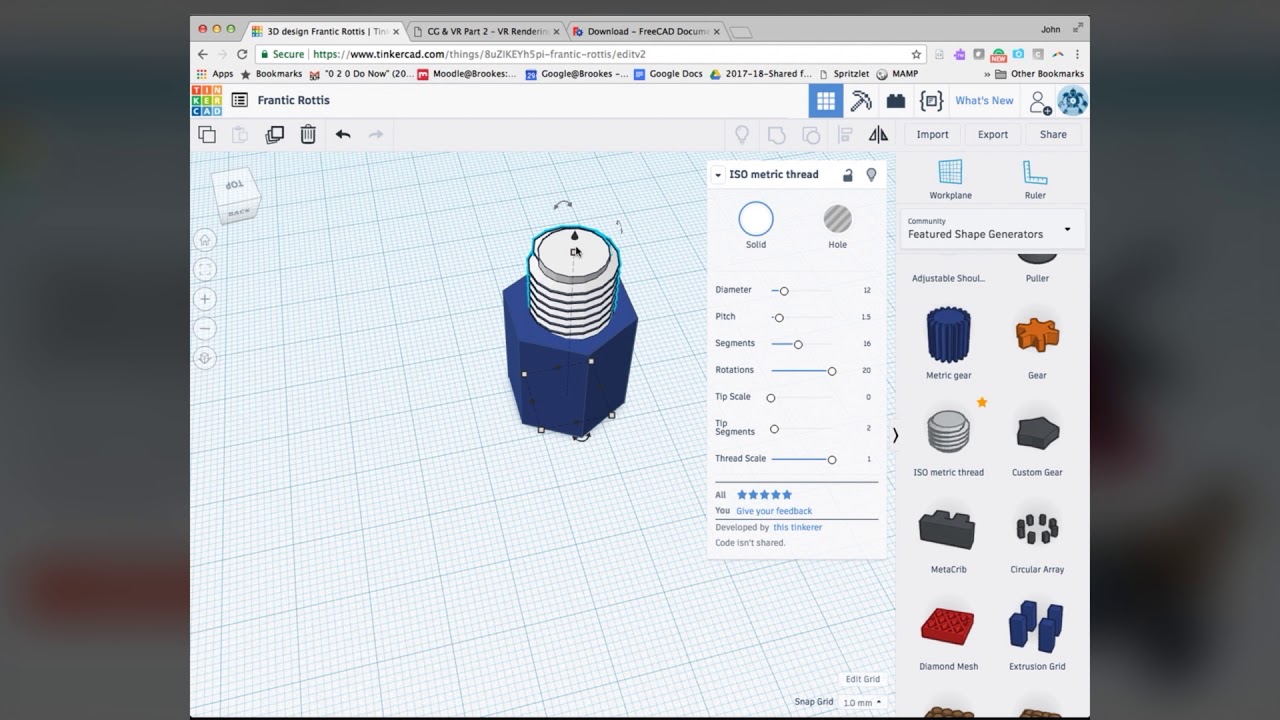Click the Export button
Image resolution: width=1280 pixels, height=720 pixels.
pyautogui.click(x=993, y=134)
